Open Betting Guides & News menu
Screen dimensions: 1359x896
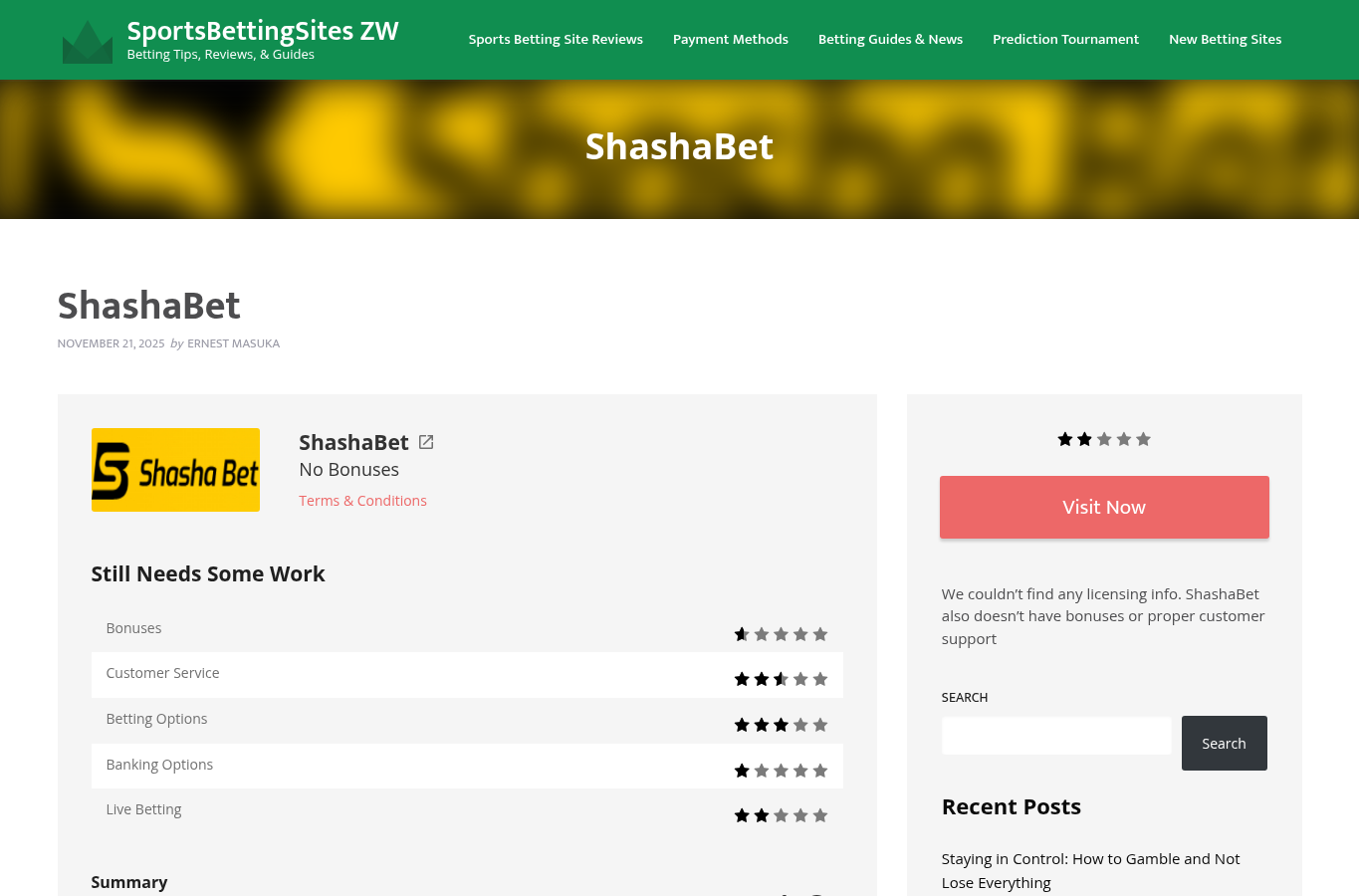[890, 40]
